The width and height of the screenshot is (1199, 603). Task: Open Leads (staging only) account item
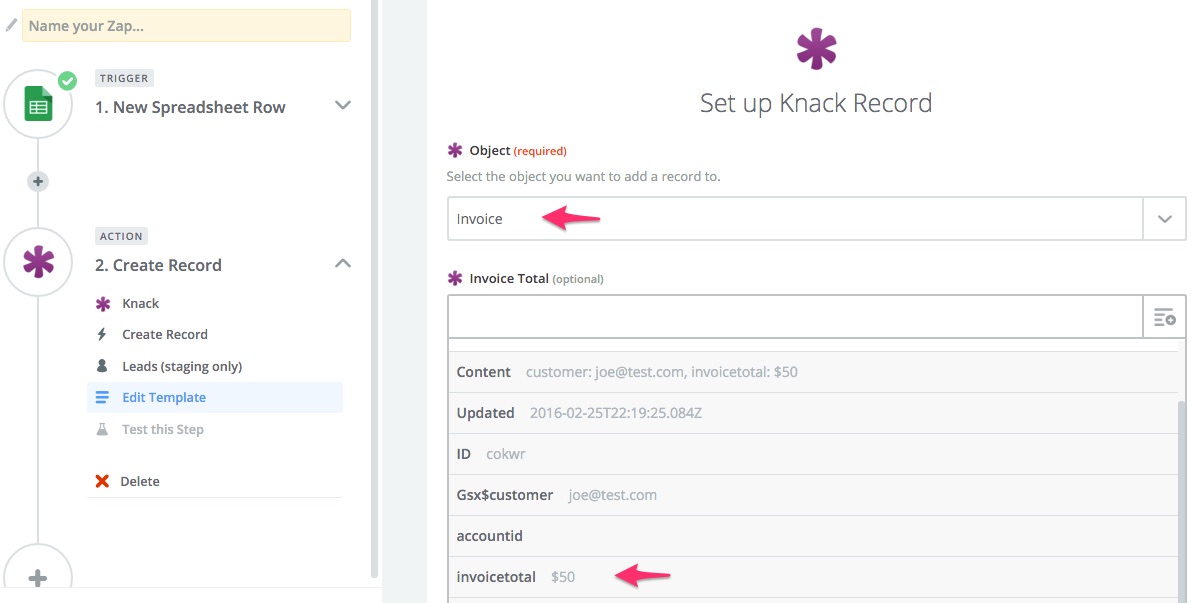click(182, 366)
